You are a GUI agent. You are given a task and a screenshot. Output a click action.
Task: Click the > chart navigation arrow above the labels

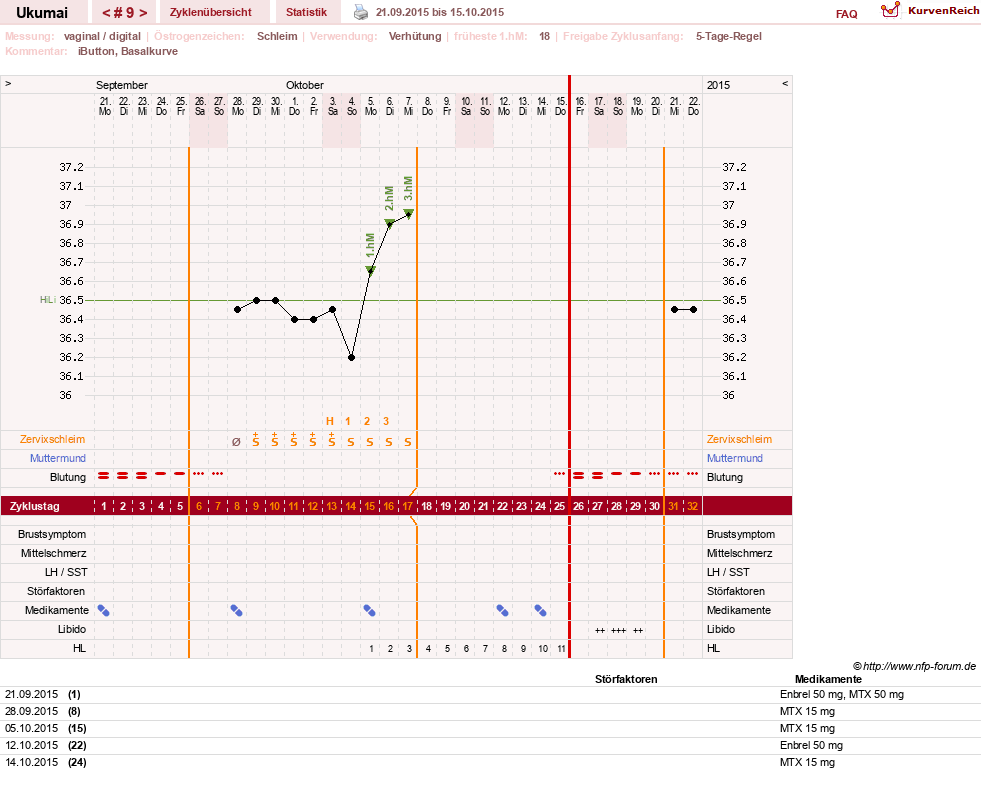tap(8, 83)
